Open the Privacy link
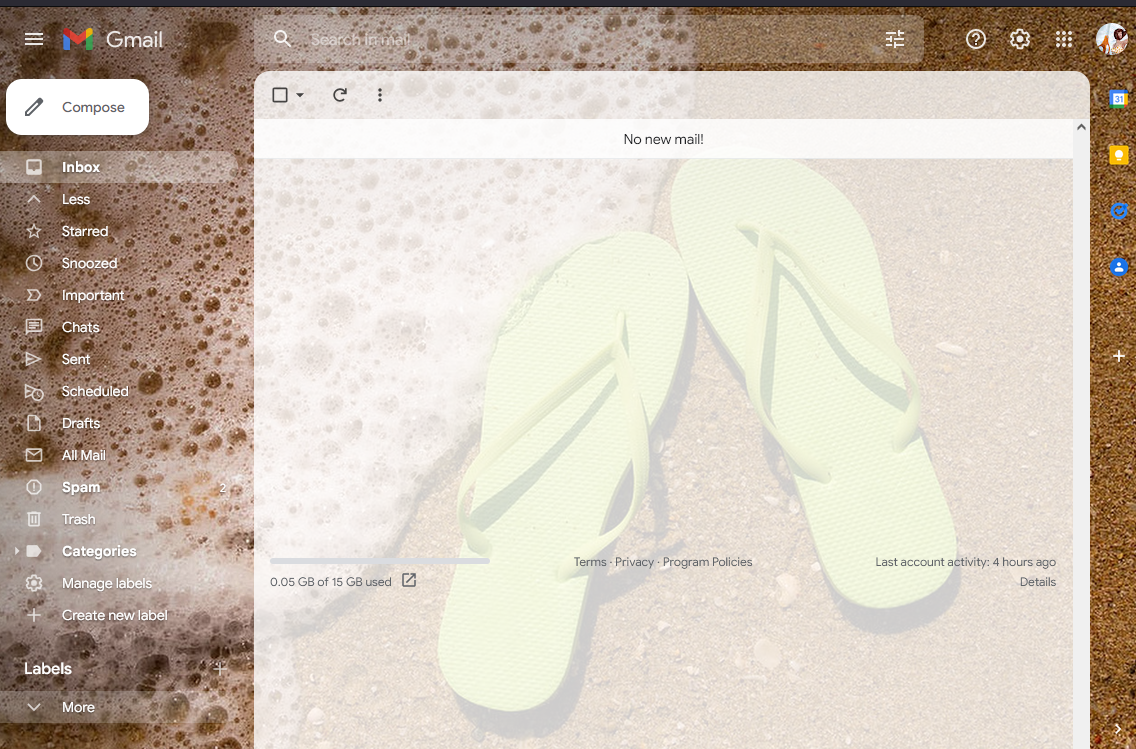The height and width of the screenshot is (749, 1136). [x=634, y=562]
